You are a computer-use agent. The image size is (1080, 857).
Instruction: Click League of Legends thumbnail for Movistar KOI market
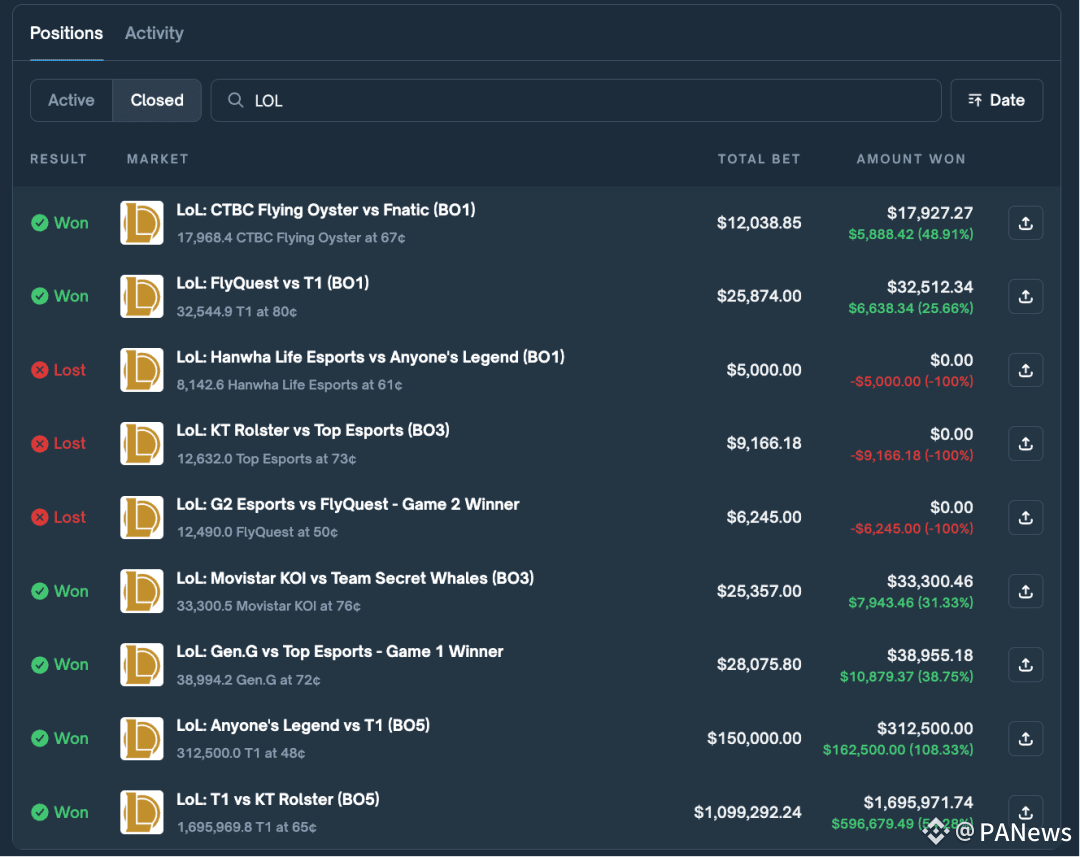(x=142, y=591)
